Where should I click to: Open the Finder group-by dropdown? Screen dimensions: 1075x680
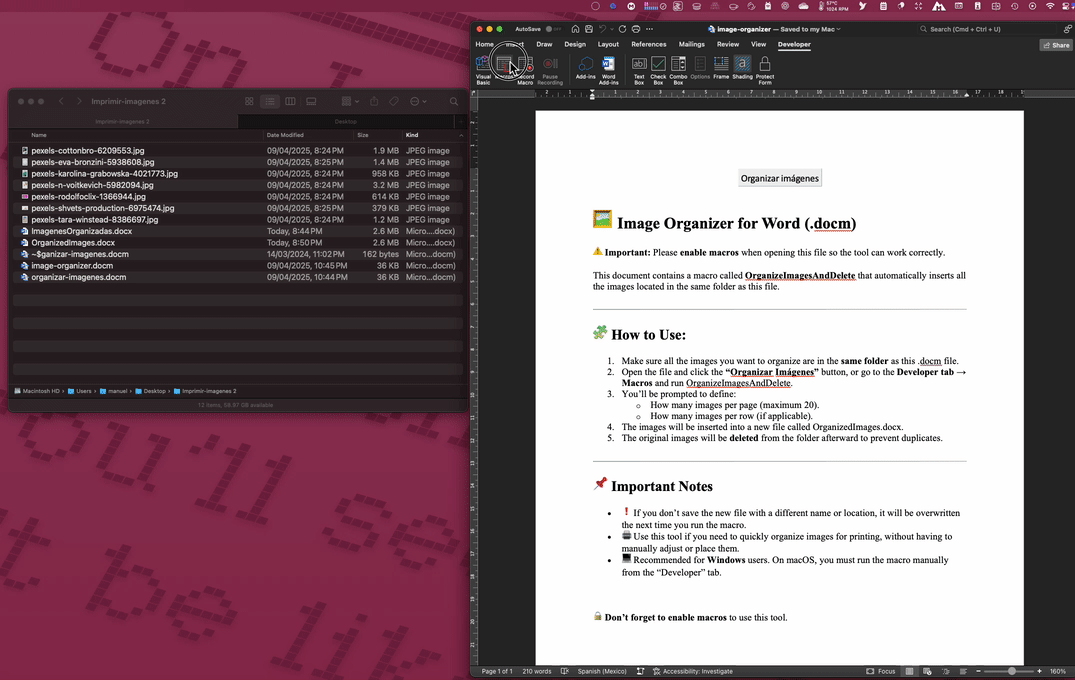click(x=348, y=101)
